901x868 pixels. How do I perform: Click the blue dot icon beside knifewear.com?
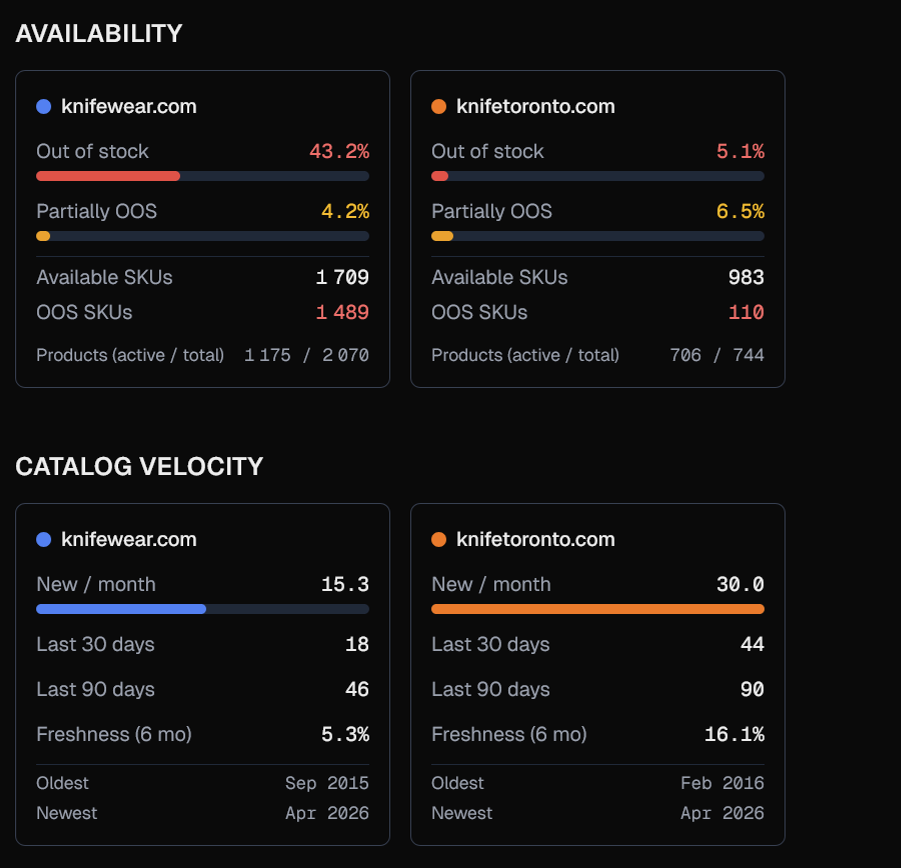(x=43, y=106)
